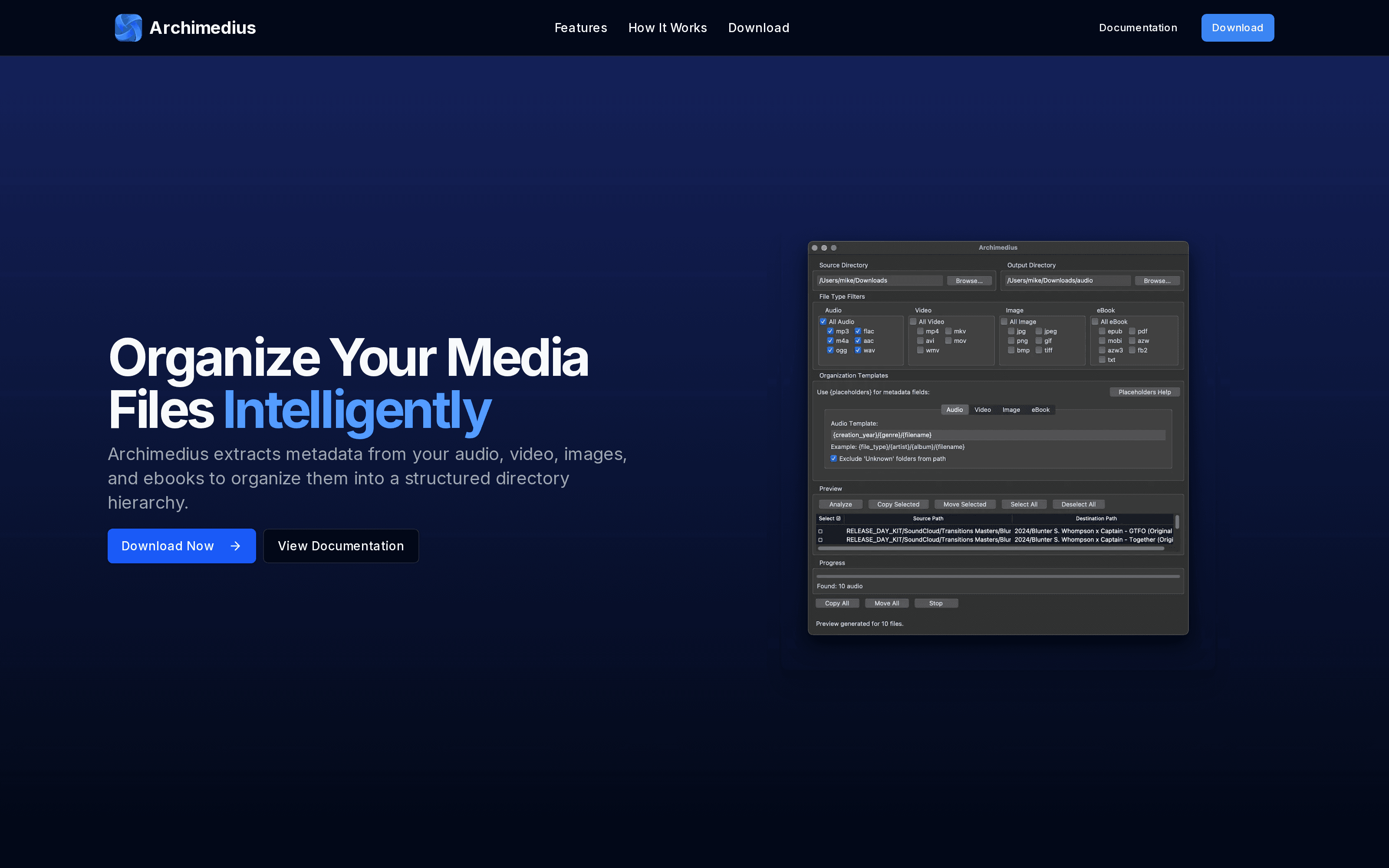Check the png filter
The image size is (1389, 868).
[x=1011, y=340]
